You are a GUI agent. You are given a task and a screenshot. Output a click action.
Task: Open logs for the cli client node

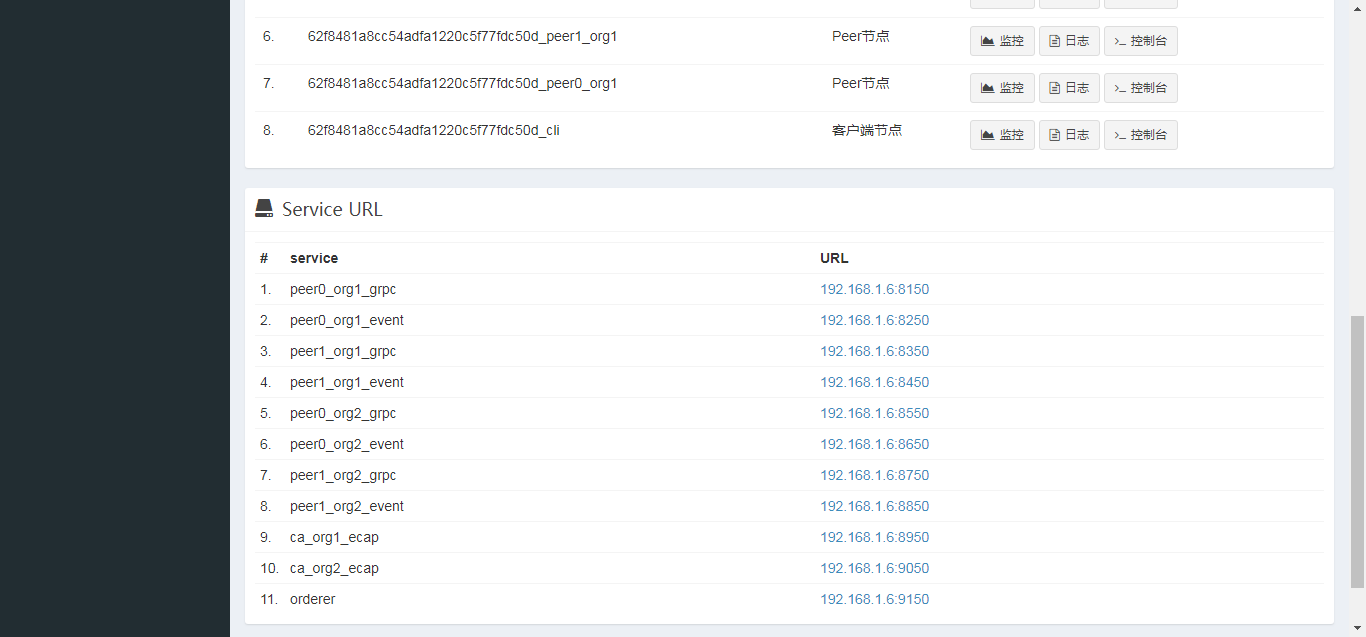[1069, 135]
